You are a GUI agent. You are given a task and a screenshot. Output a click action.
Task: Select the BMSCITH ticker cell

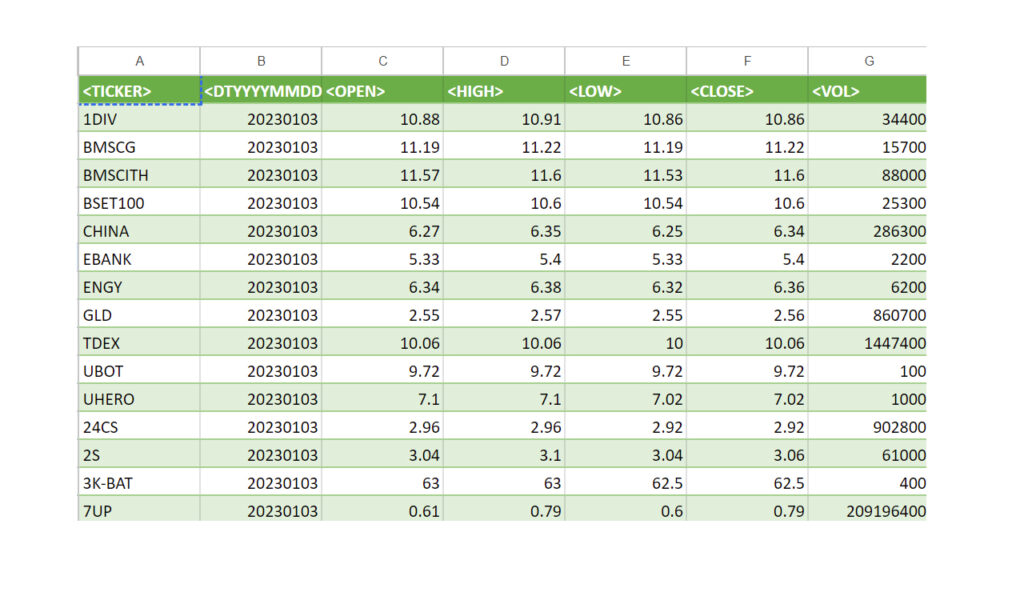[x=139, y=175]
